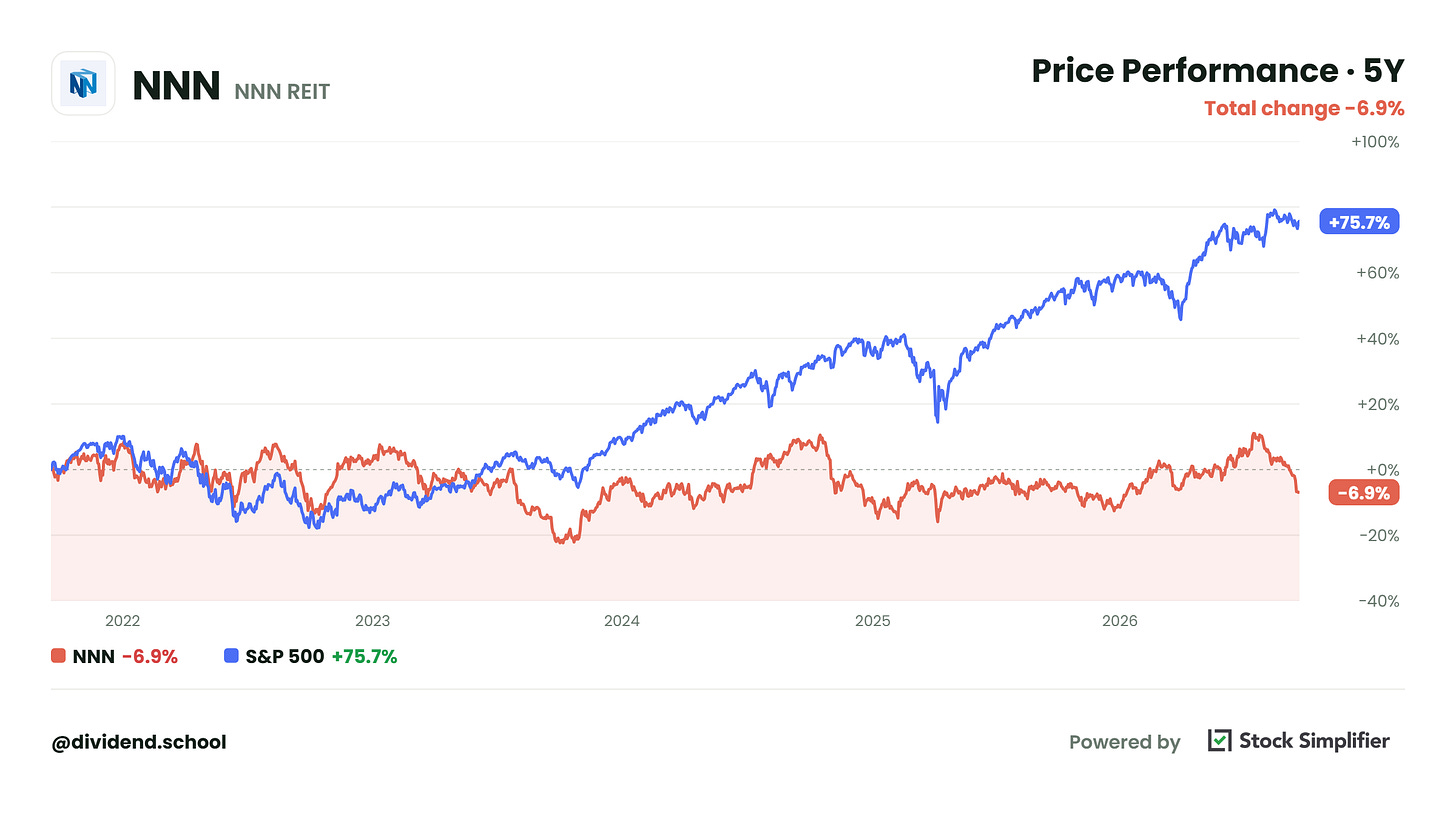Image resolution: width=1456 pixels, height=819 pixels.
Task: Click the 2022 x-axis year label
Action: [122, 621]
